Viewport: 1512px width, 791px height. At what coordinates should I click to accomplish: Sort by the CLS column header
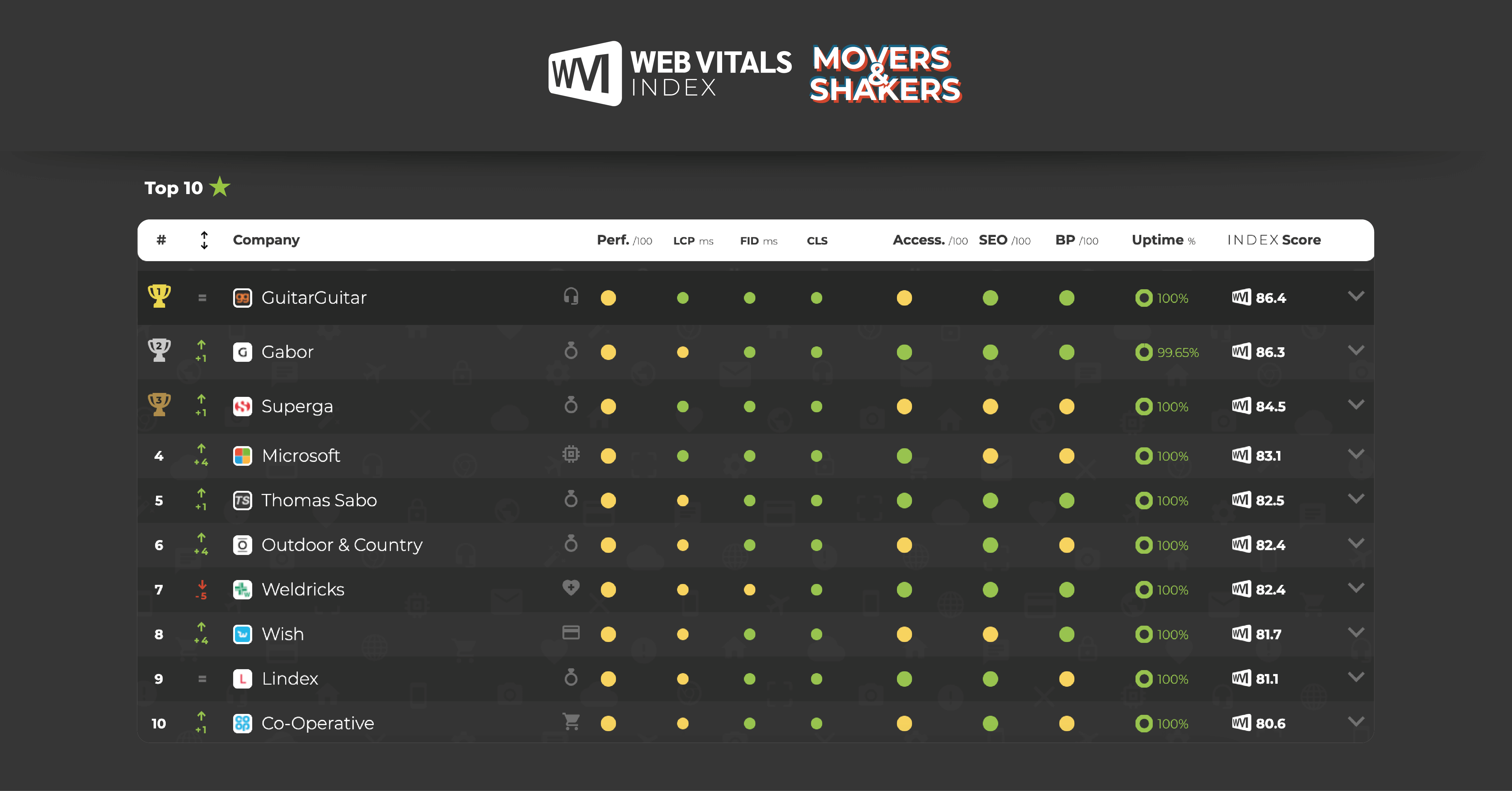(817, 241)
